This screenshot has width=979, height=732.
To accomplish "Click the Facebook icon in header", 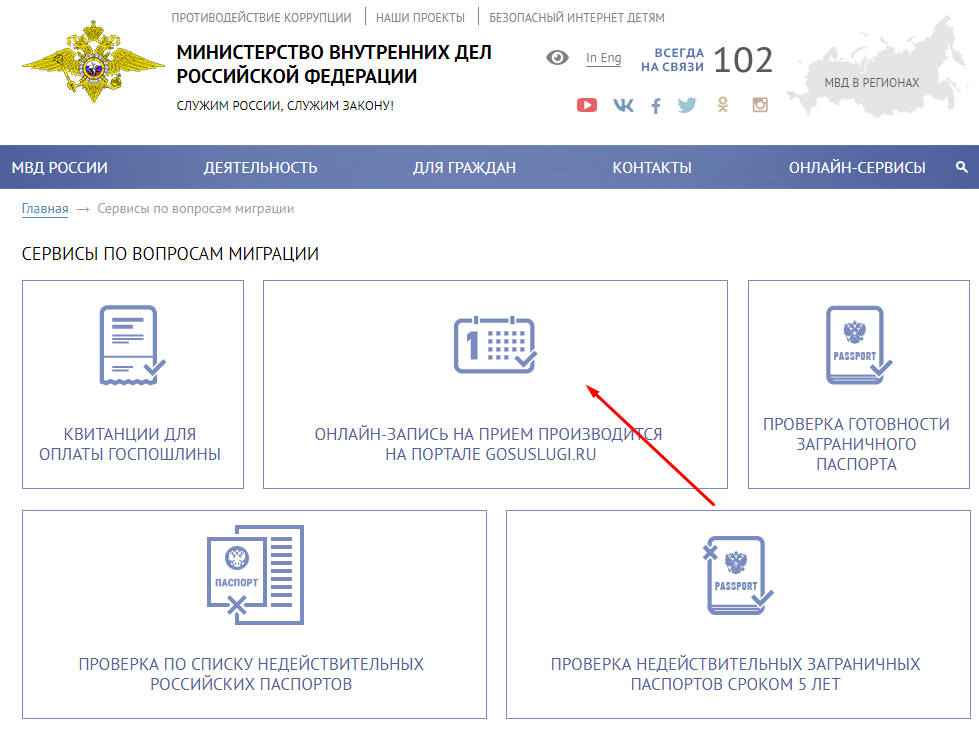I will 656,105.
